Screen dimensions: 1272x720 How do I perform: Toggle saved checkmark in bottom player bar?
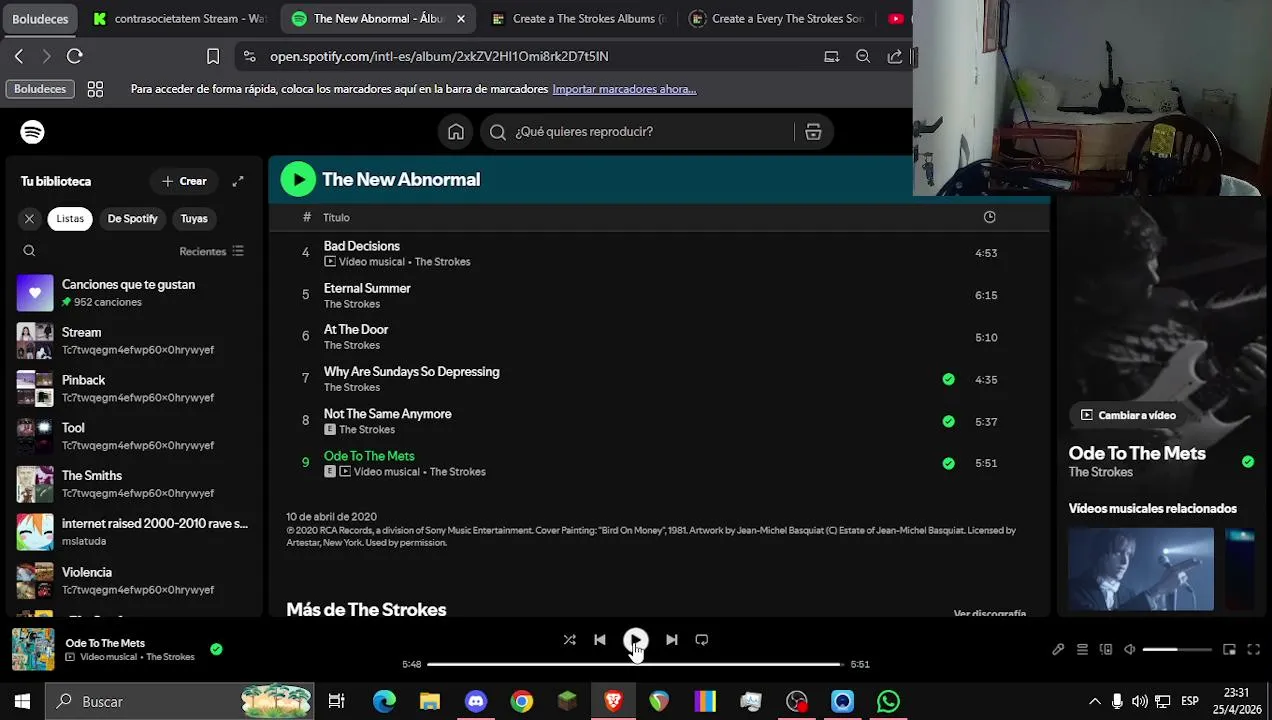point(216,649)
